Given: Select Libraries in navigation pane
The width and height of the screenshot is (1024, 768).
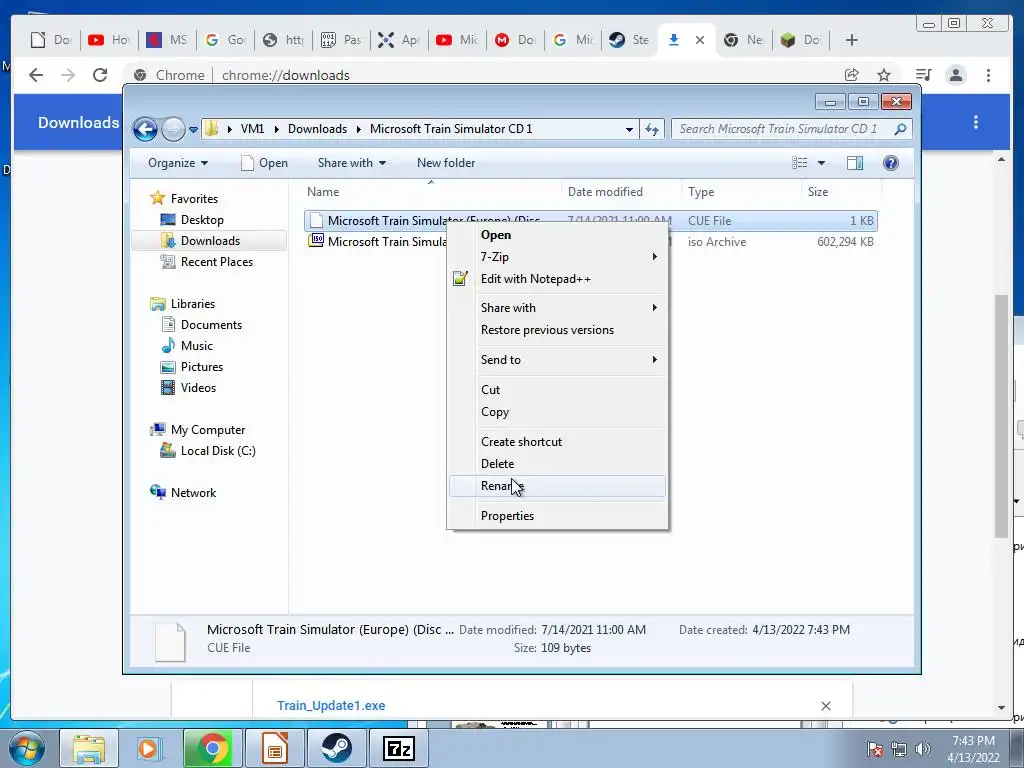Looking at the screenshot, I should [192, 304].
